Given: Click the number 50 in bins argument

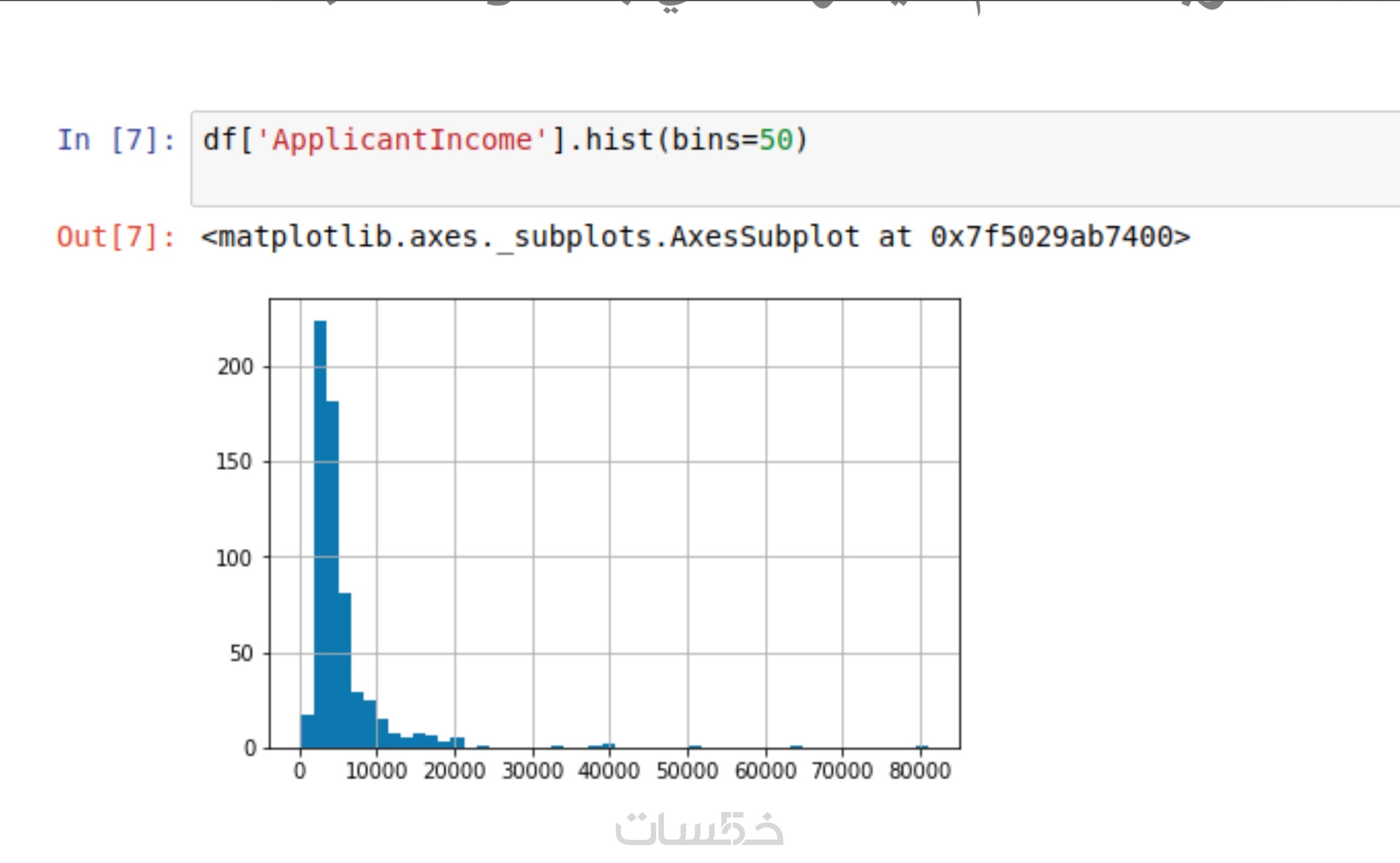Looking at the screenshot, I should click(x=776, y=141).
